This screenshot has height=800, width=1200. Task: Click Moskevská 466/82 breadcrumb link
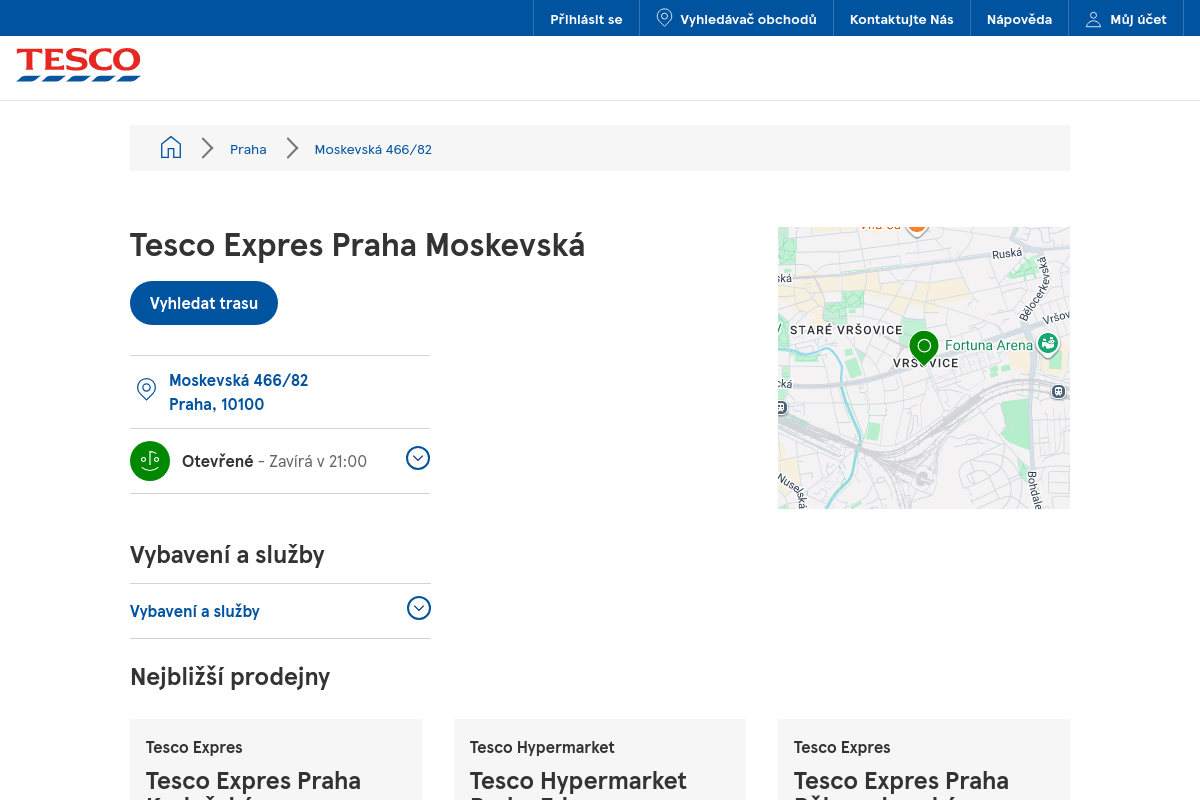373,149
